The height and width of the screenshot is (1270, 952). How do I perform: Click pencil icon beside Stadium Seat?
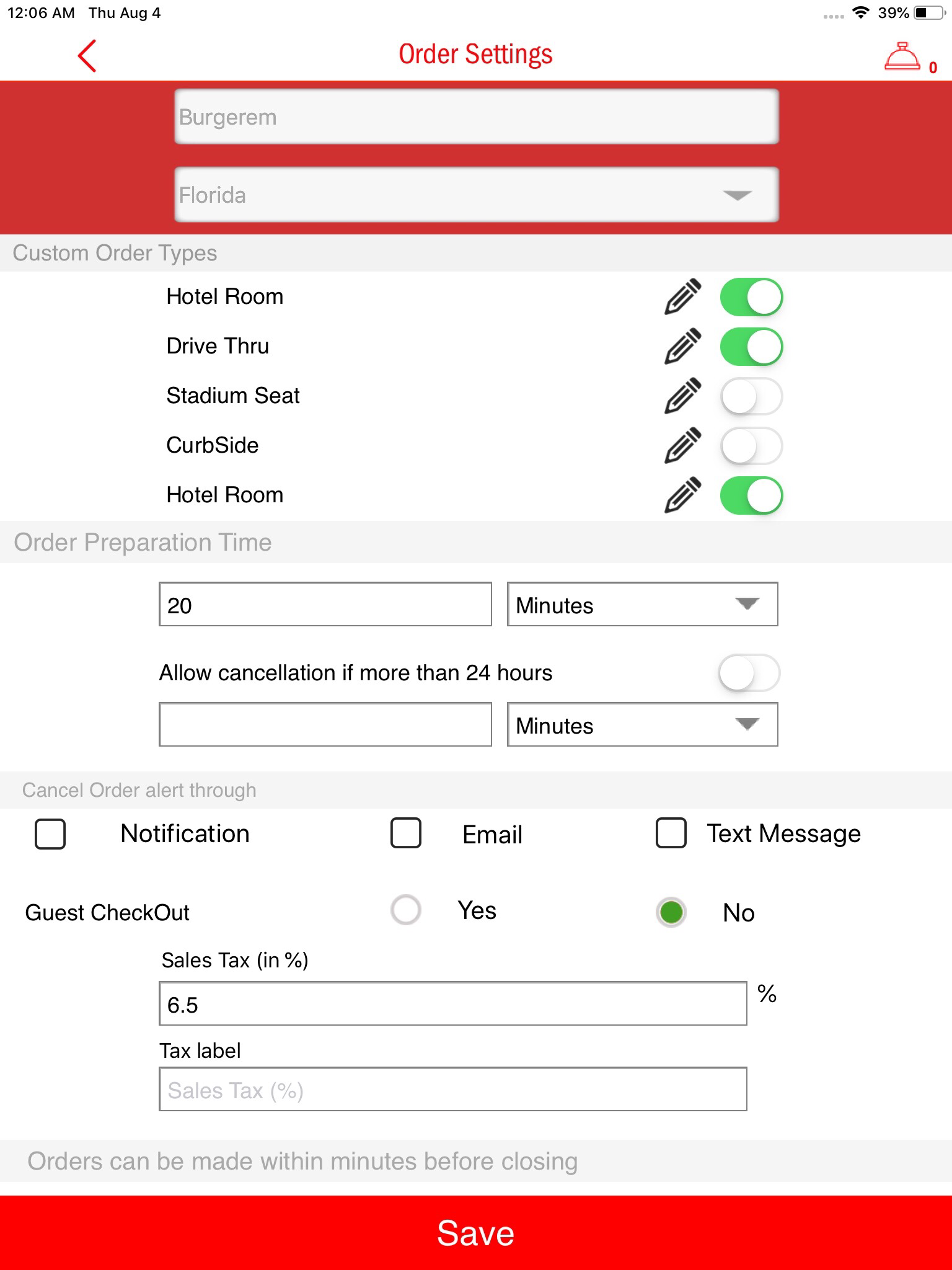pyautogui.click(x=682, y=396)
